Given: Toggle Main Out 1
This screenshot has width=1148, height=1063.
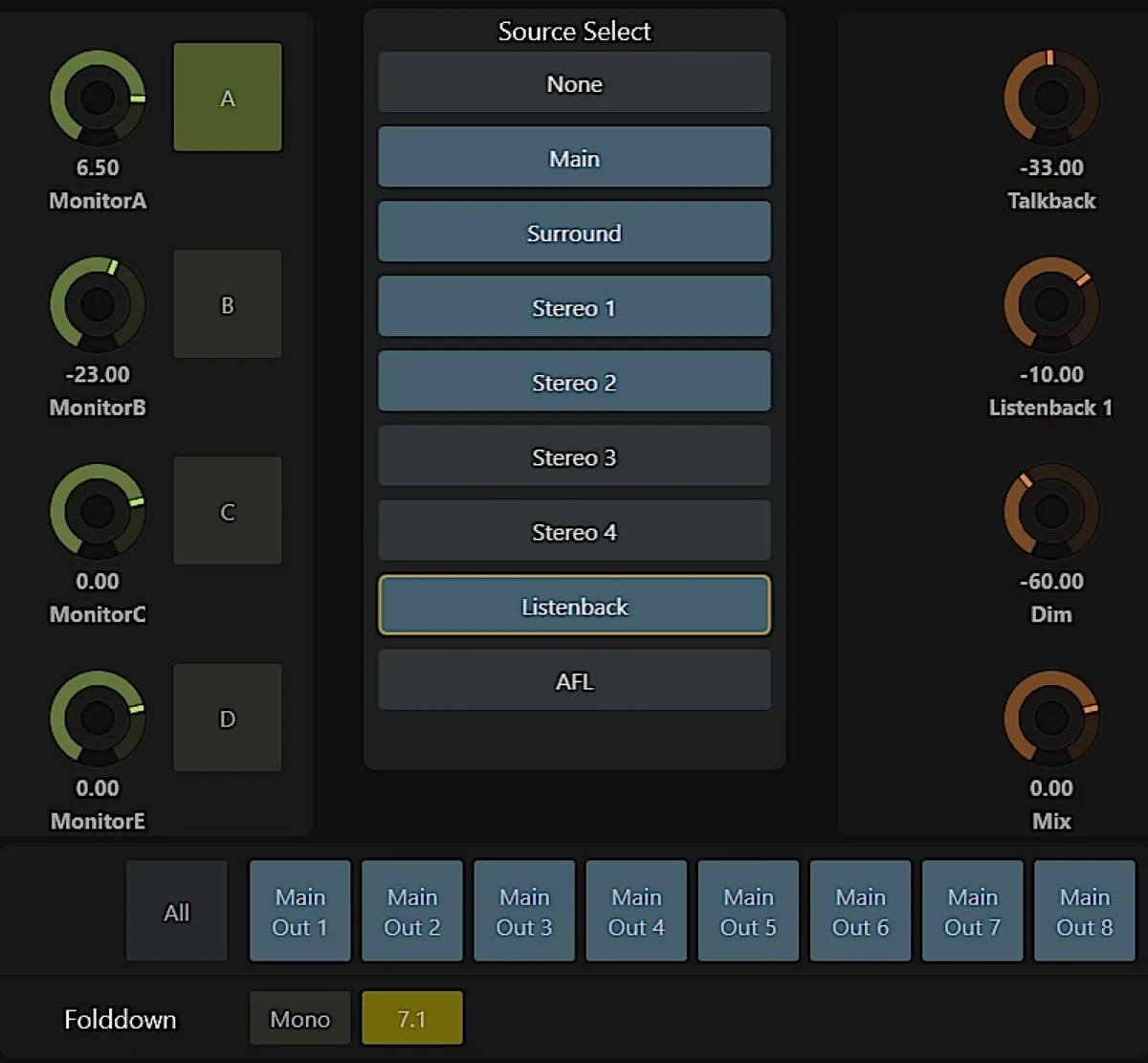Looking at the screenshot, I should pyautogui.click(x=300, y=911).
